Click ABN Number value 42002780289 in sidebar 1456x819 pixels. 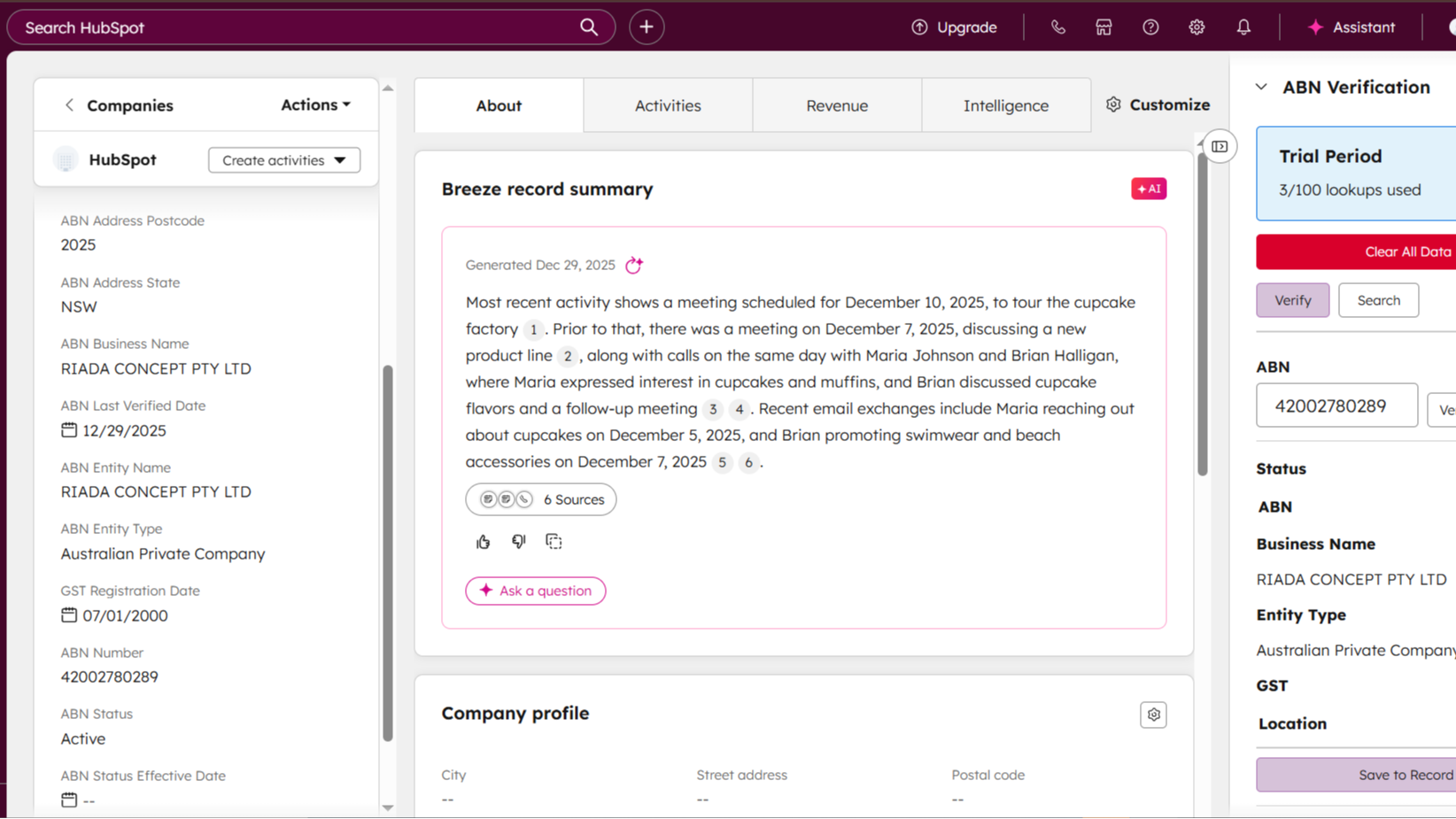click(110, 676)
